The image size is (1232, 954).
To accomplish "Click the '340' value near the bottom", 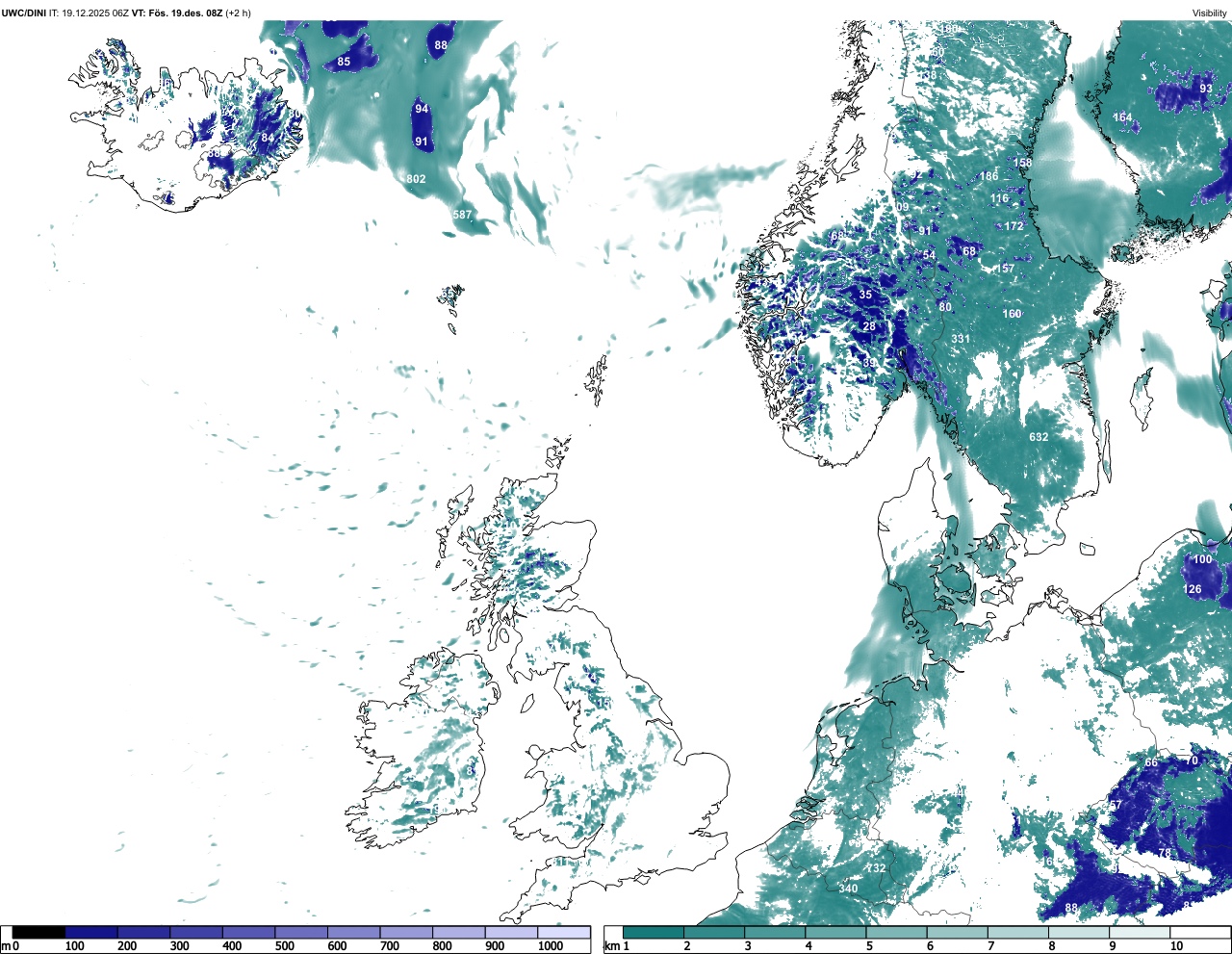I will pyautogui.click(x=848, y=889).
